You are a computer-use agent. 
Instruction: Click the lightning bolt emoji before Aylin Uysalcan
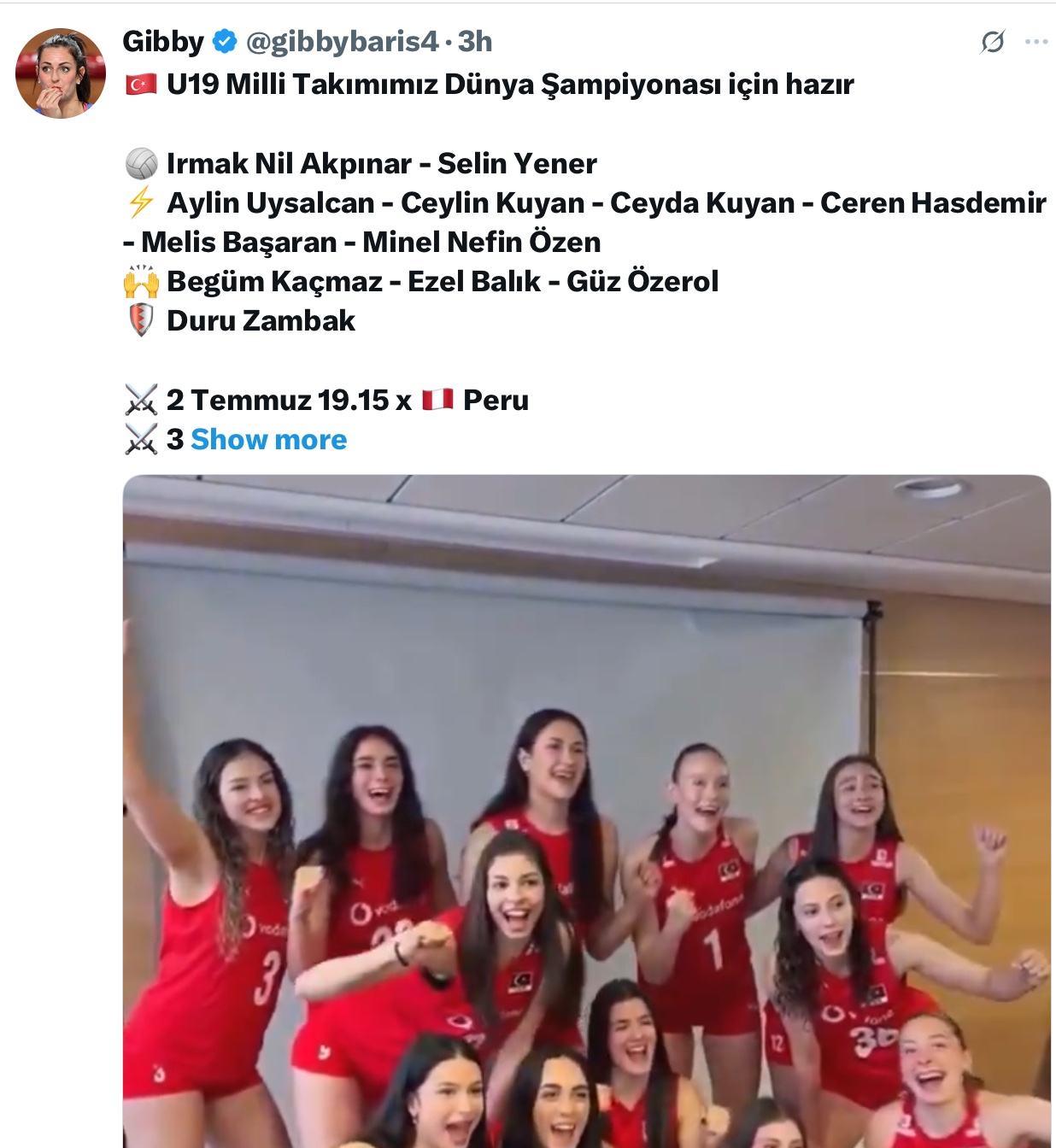coord(141,202)
